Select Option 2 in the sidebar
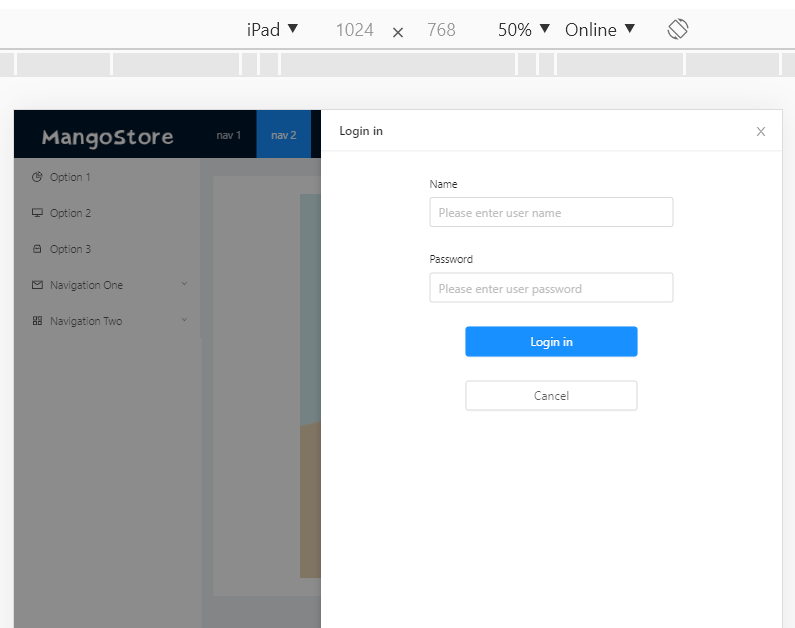 (107, 213)
